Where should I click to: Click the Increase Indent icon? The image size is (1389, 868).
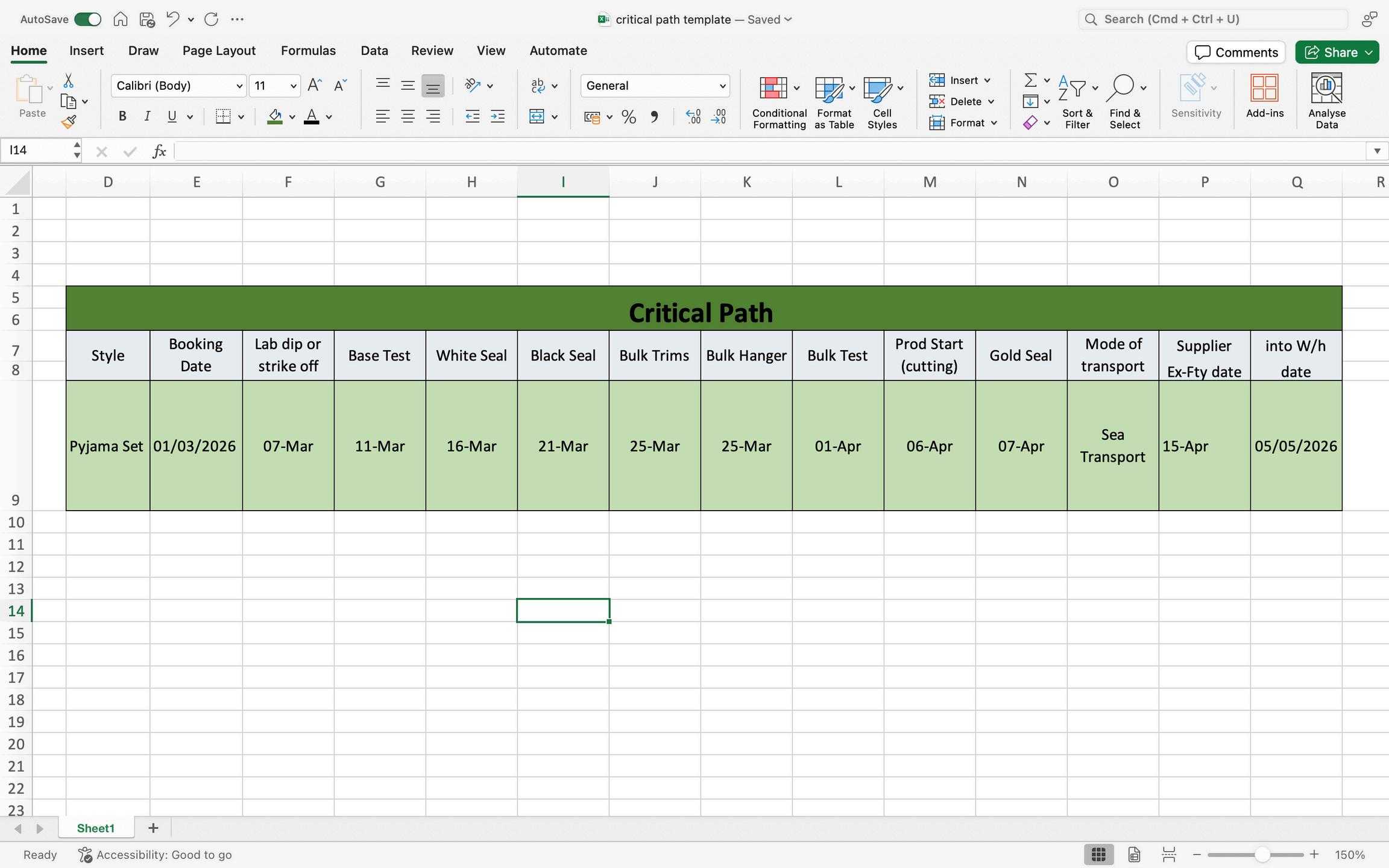[x=497, y=117]
